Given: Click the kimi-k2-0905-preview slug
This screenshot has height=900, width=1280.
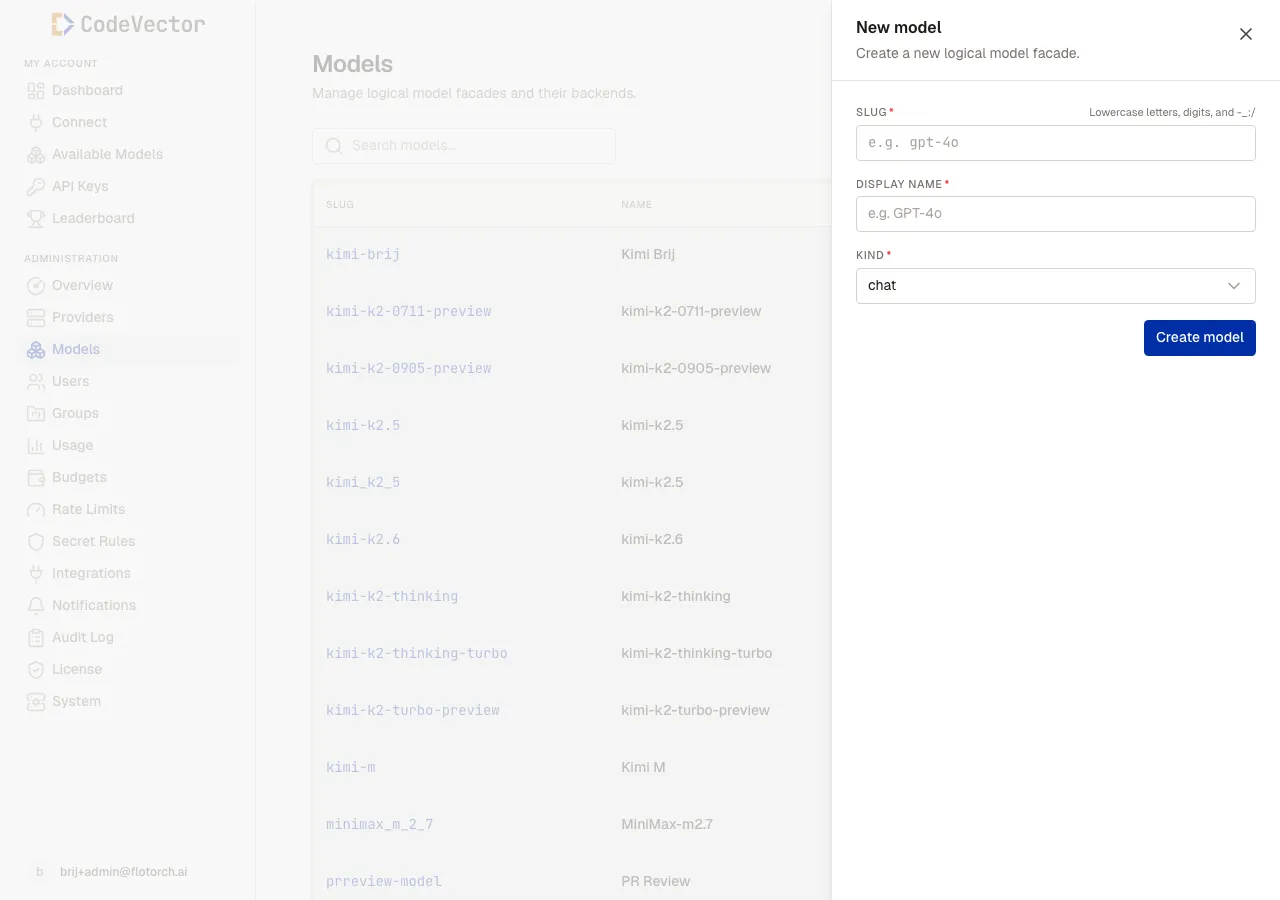Looking at the screenshot, I should (409, 368).
